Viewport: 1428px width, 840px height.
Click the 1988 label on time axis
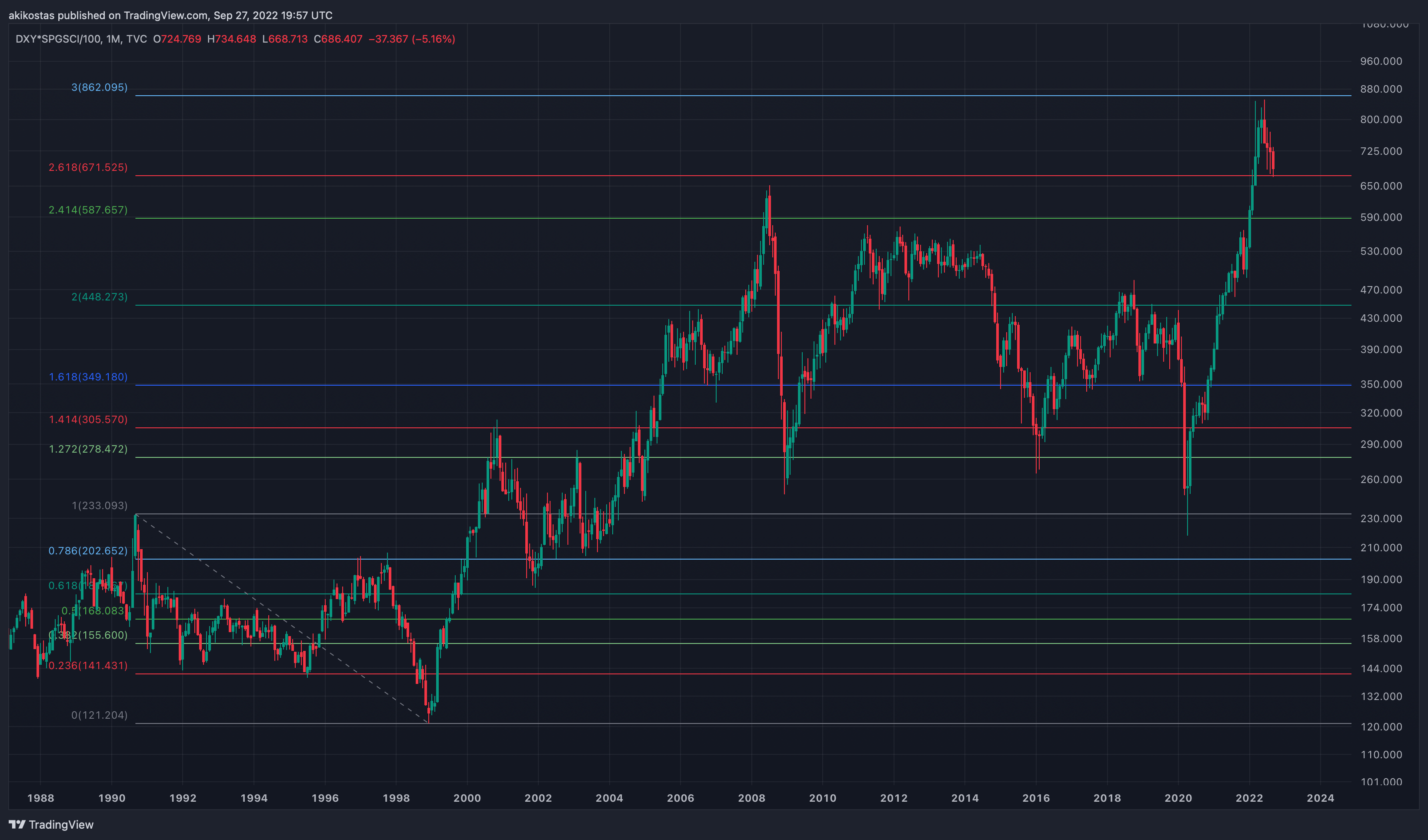click(x=40, y=798)
